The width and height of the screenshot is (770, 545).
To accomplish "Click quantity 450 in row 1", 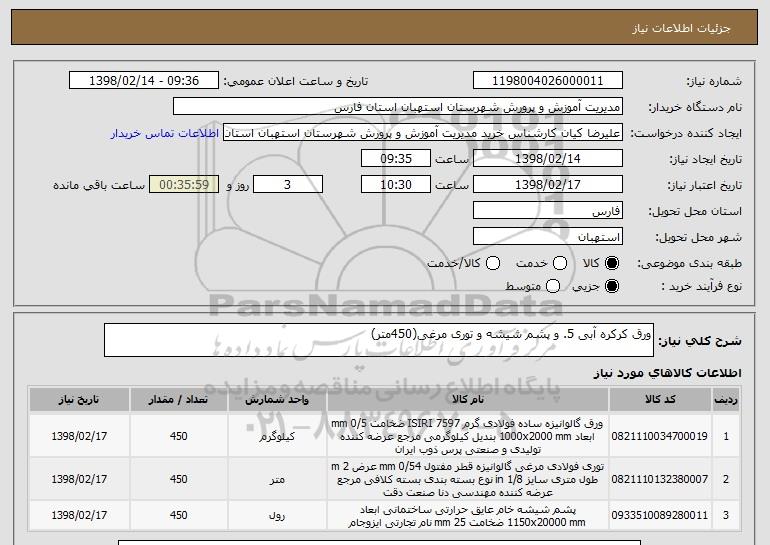I will [x=178, y=436].
